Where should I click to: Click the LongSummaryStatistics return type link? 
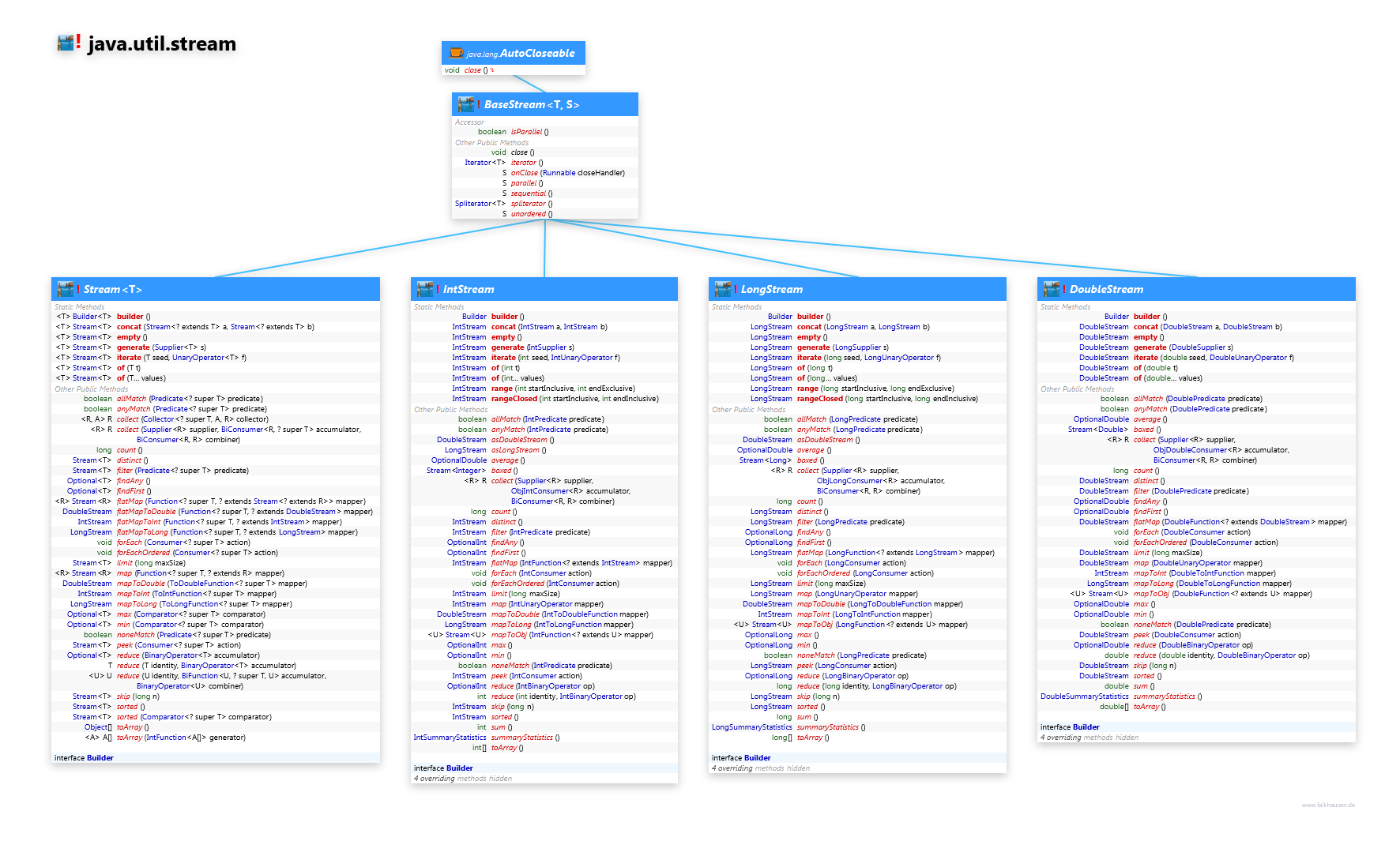tap(751, 727)
